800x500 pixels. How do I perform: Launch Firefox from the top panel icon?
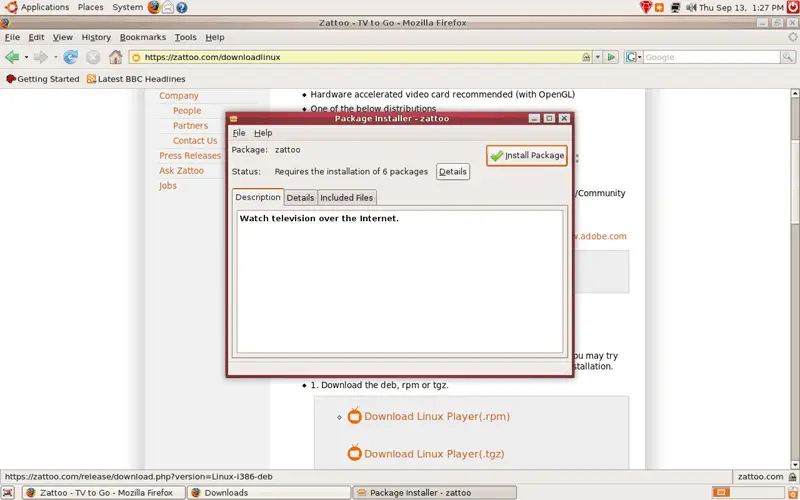tap(154, 7)
